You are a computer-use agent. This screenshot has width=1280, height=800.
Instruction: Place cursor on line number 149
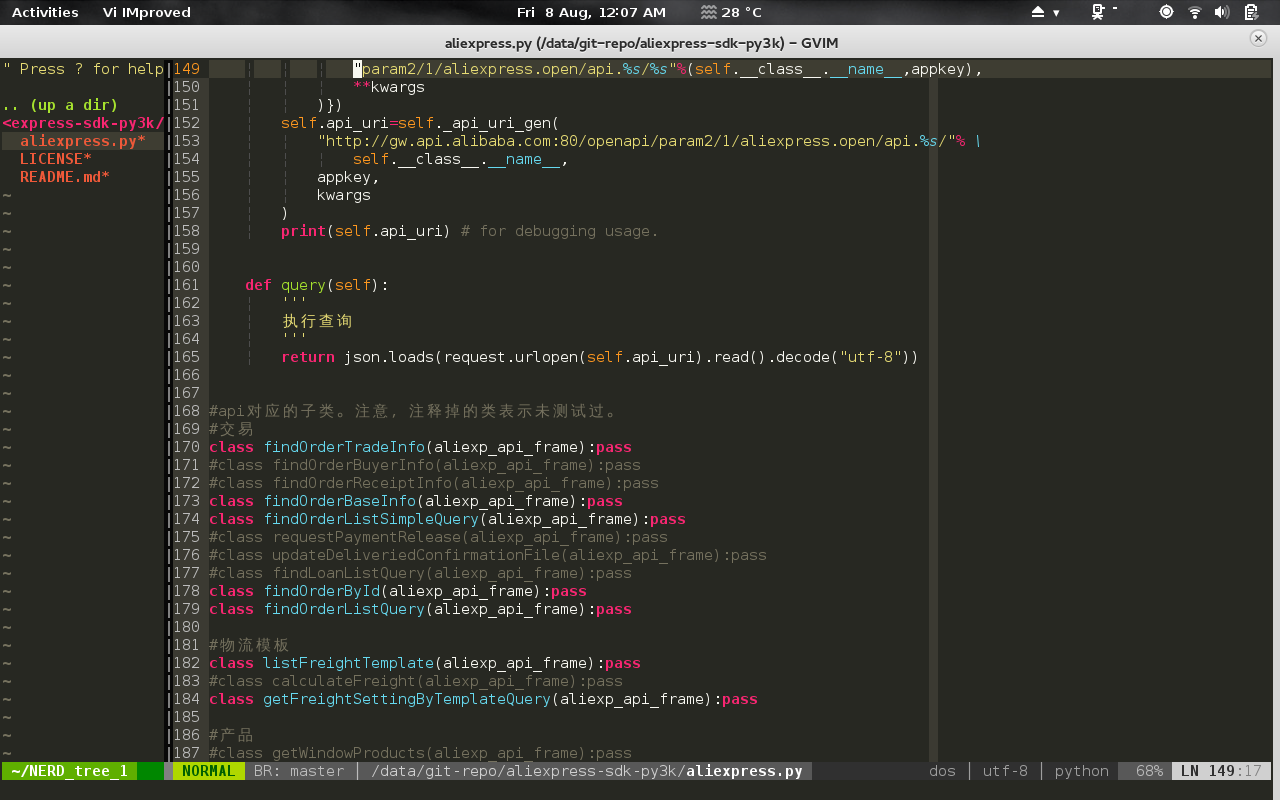tap(187, 69)
